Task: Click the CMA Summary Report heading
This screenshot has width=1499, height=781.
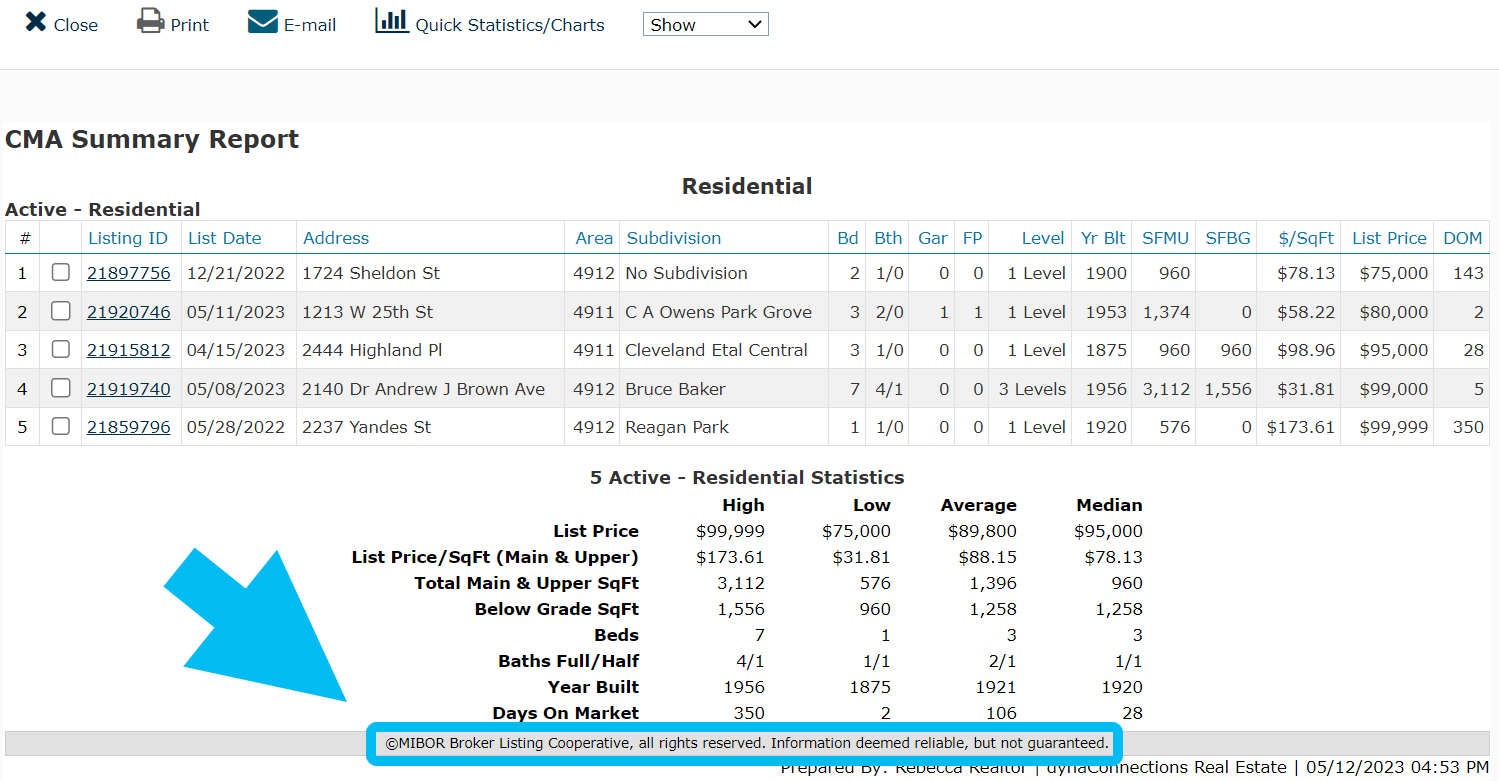Action: 152,139
